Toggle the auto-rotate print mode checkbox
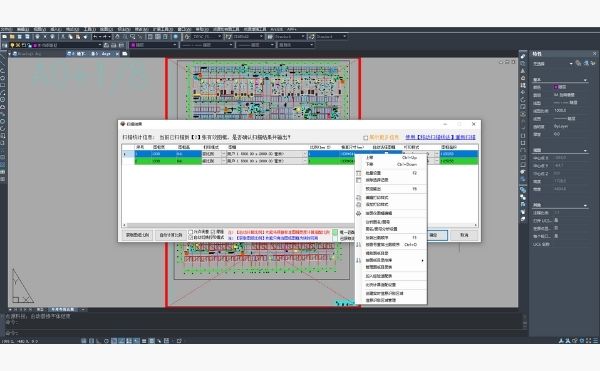The image size is (600, 371). pyautogui.click(x=191, y=238)
